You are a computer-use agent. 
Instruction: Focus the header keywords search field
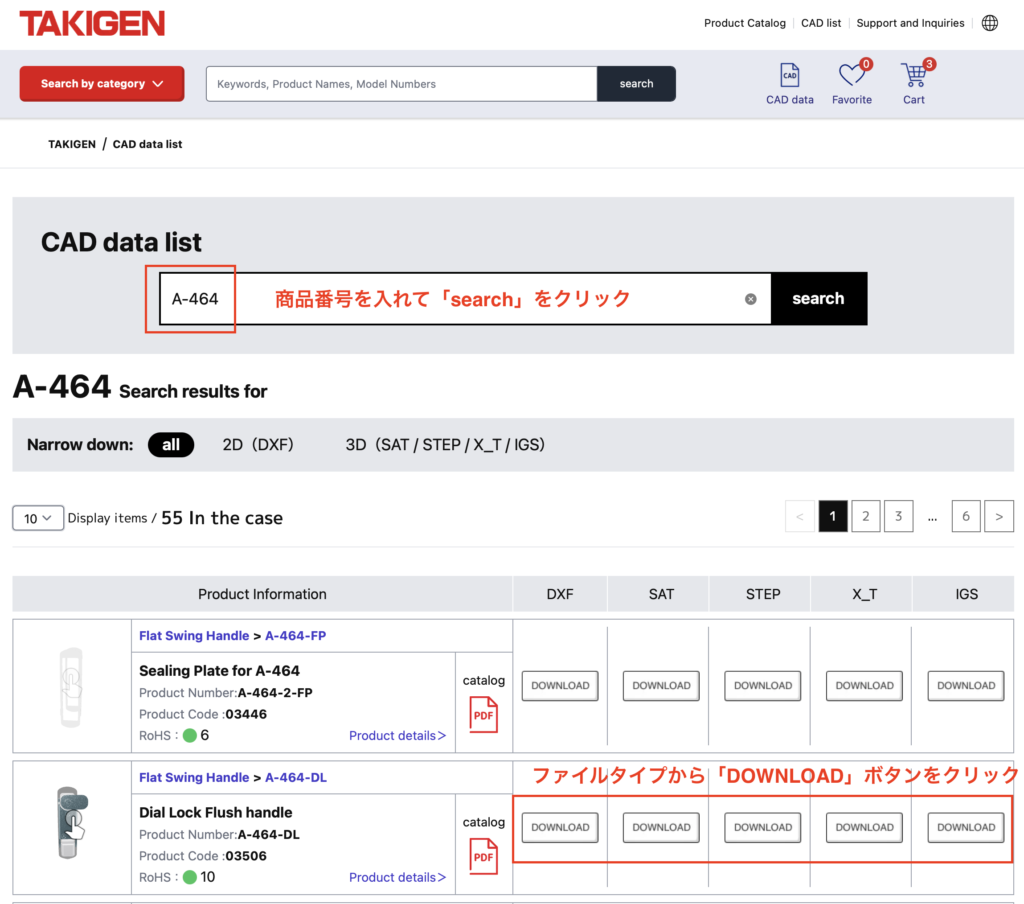401,84
